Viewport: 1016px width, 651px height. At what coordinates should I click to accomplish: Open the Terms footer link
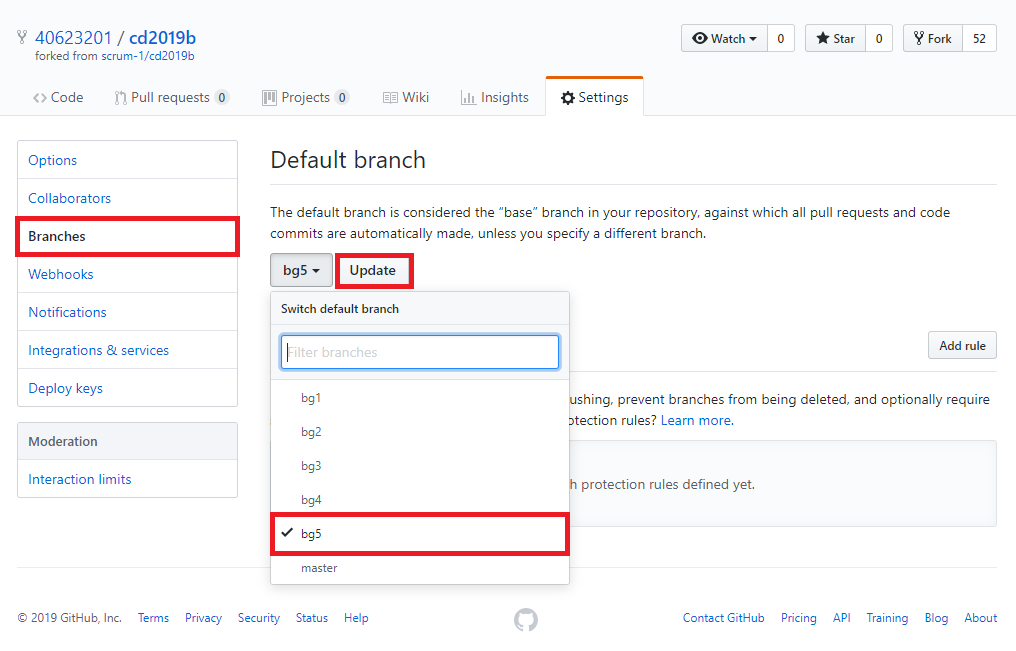point(153,618)
